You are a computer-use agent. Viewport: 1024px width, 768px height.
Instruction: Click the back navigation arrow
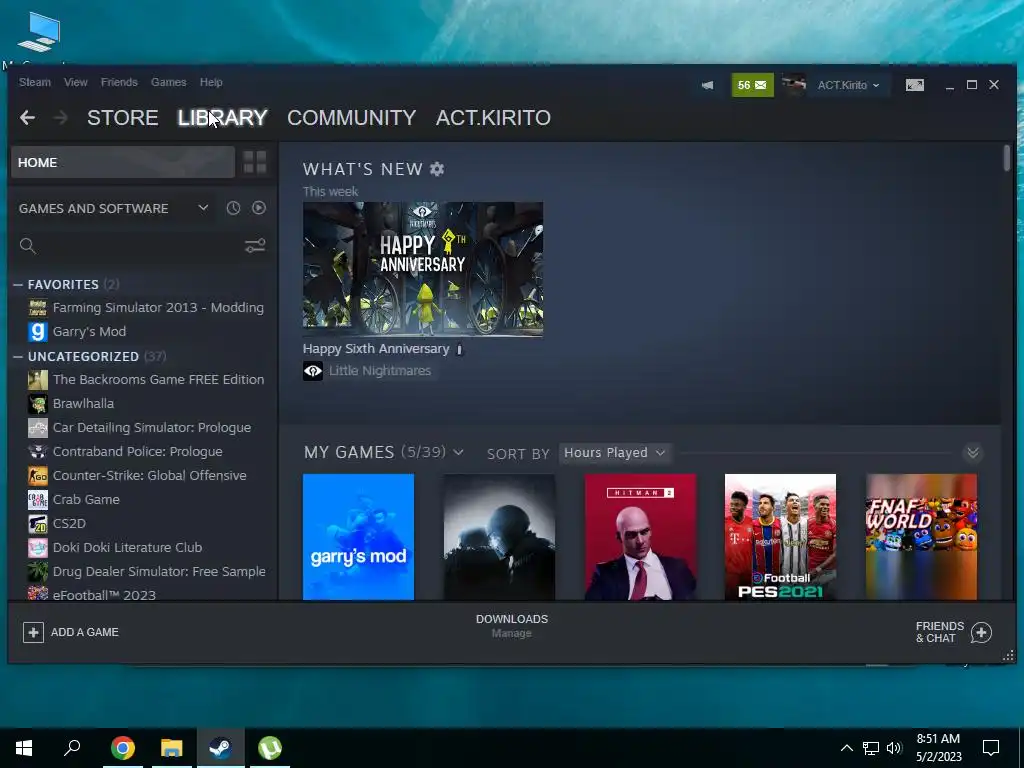27,118
